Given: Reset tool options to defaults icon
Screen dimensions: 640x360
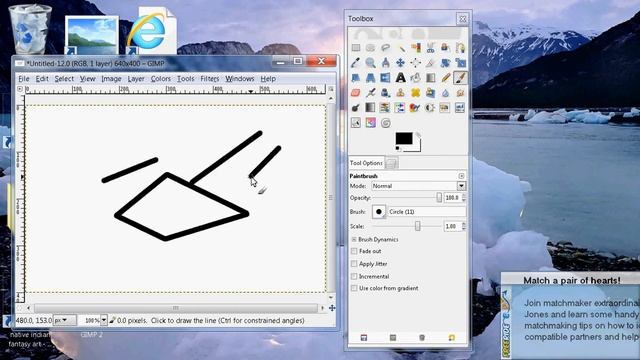Looking at the screenshot, I should 451,338.
